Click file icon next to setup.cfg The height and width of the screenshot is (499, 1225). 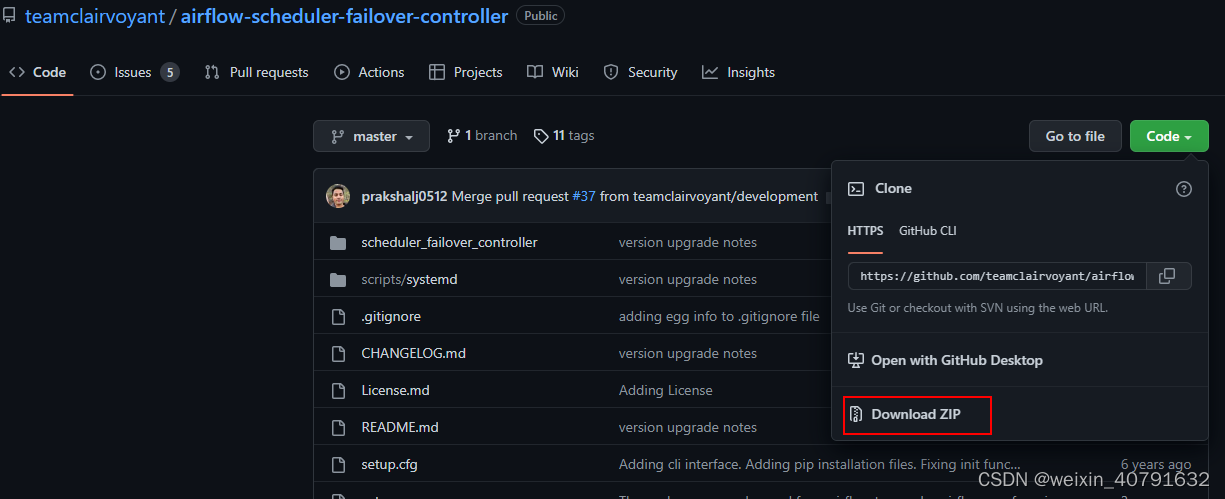(x=338, y=464)
